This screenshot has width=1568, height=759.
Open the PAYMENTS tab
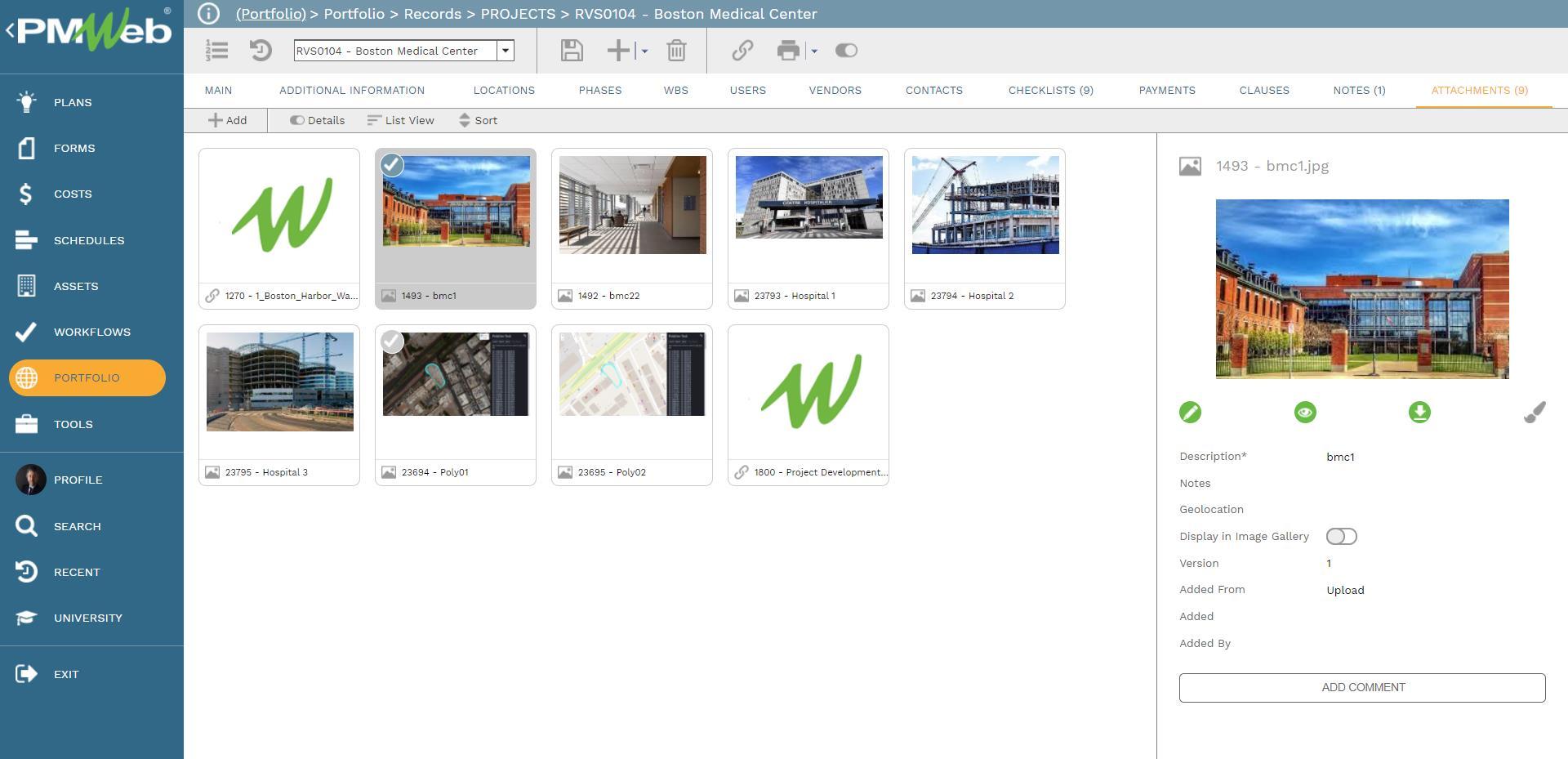click(1167, 91)
